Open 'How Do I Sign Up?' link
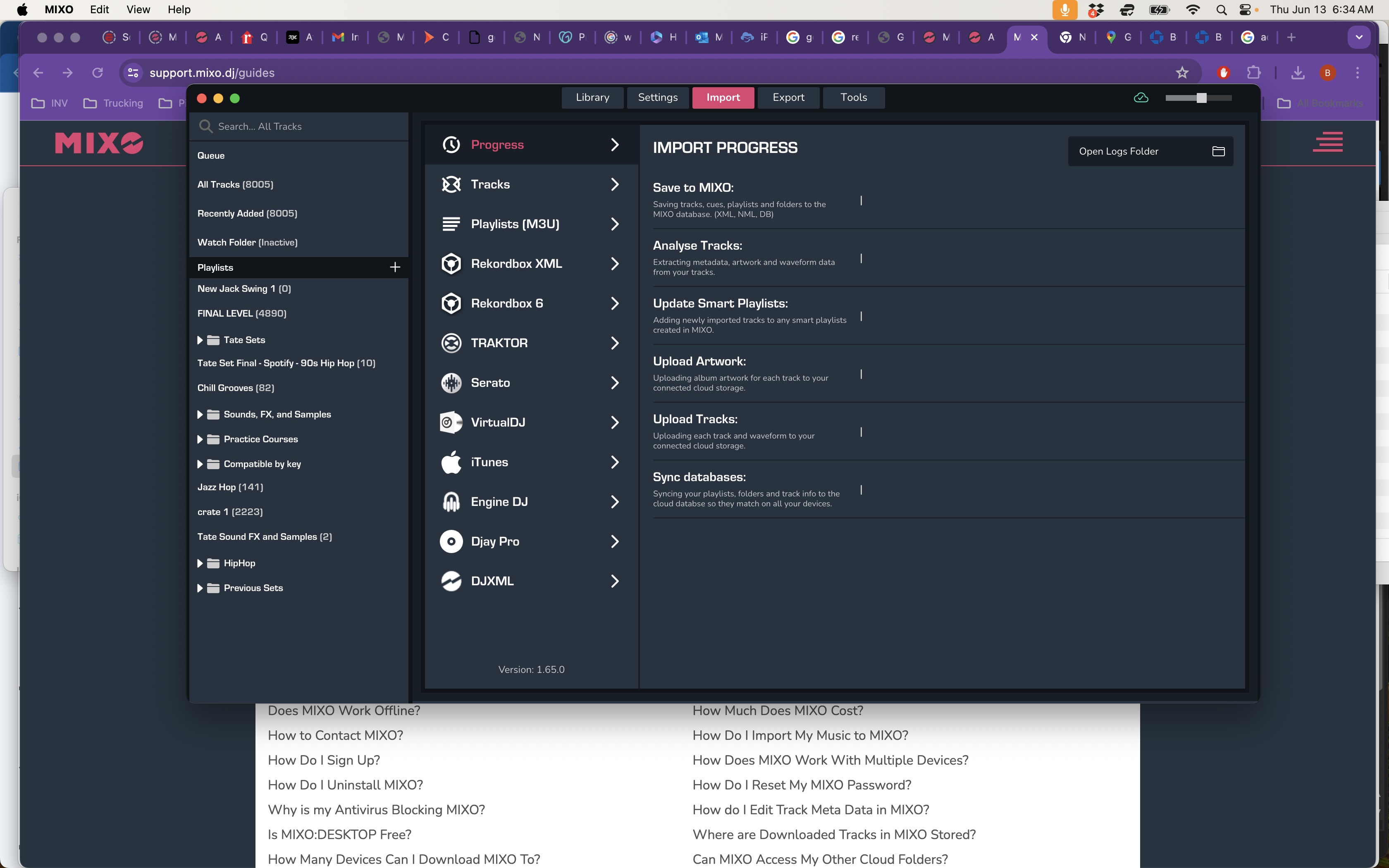Viewport: 1389px width, 868px height. [x=324, y=760]
